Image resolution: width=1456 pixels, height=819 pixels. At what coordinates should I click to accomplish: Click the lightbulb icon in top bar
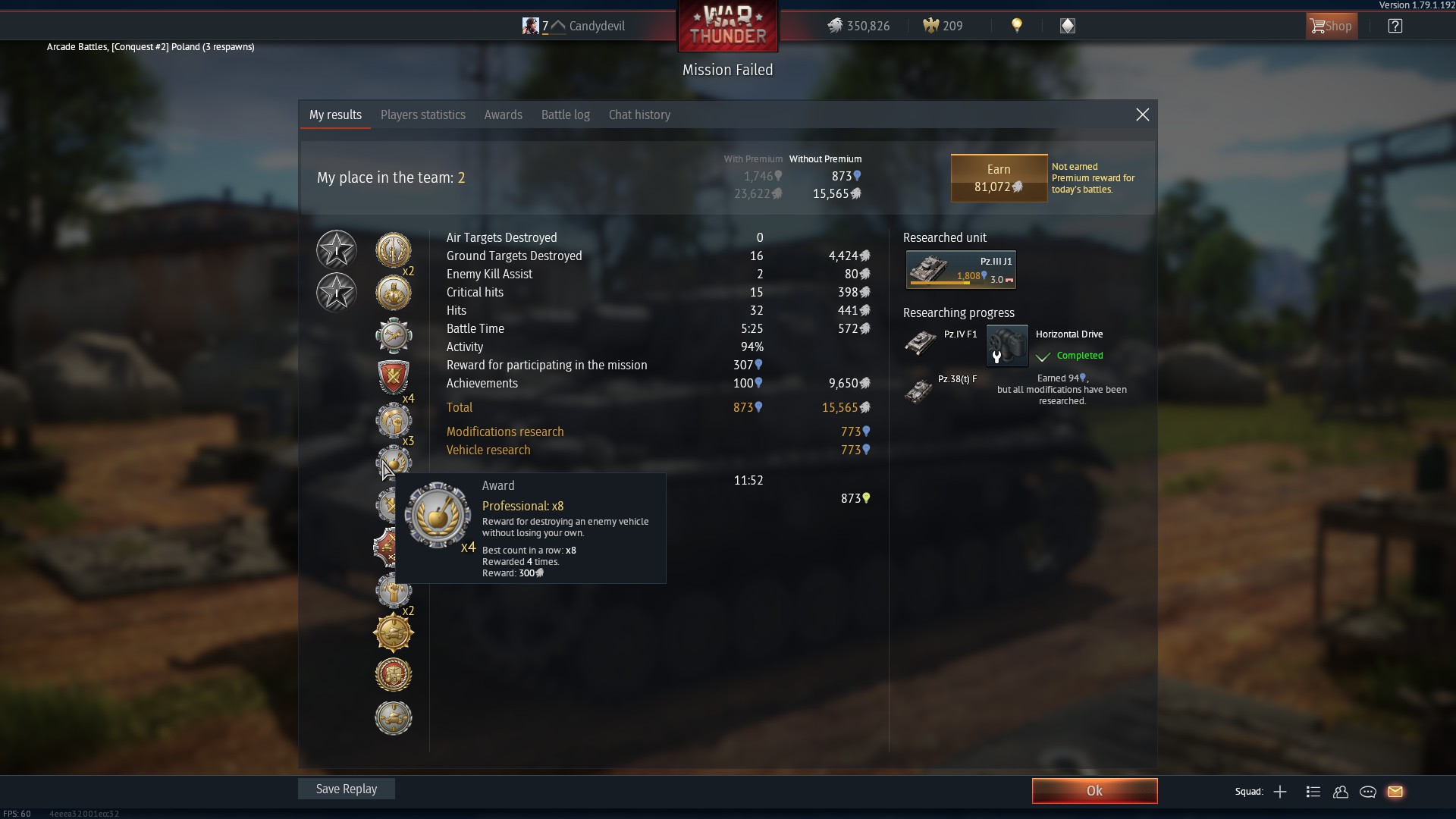[x=1017, y=26]
